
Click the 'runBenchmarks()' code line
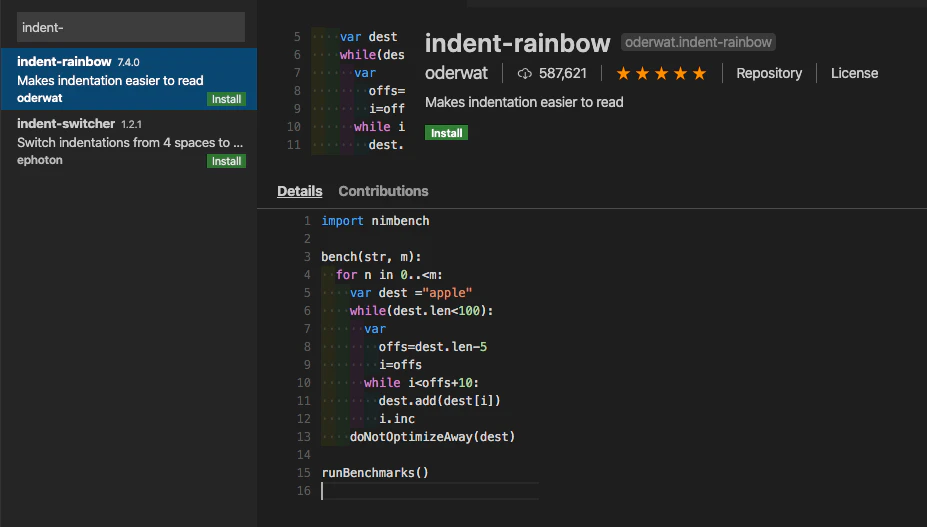[375, 473]
